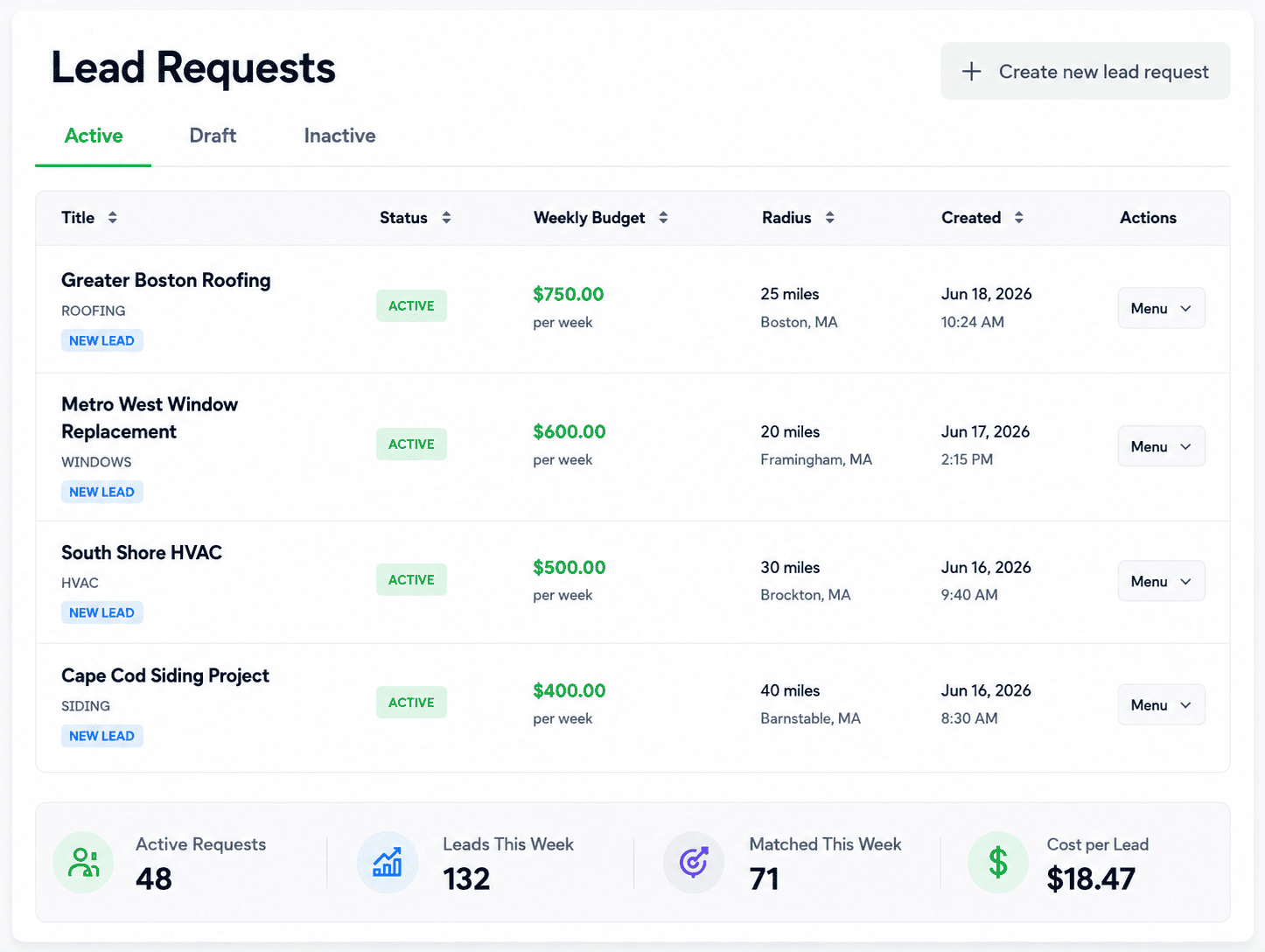
Task: Click the ACTIVE status badge for Greater Boston Roofing
Action: point(411,305)
